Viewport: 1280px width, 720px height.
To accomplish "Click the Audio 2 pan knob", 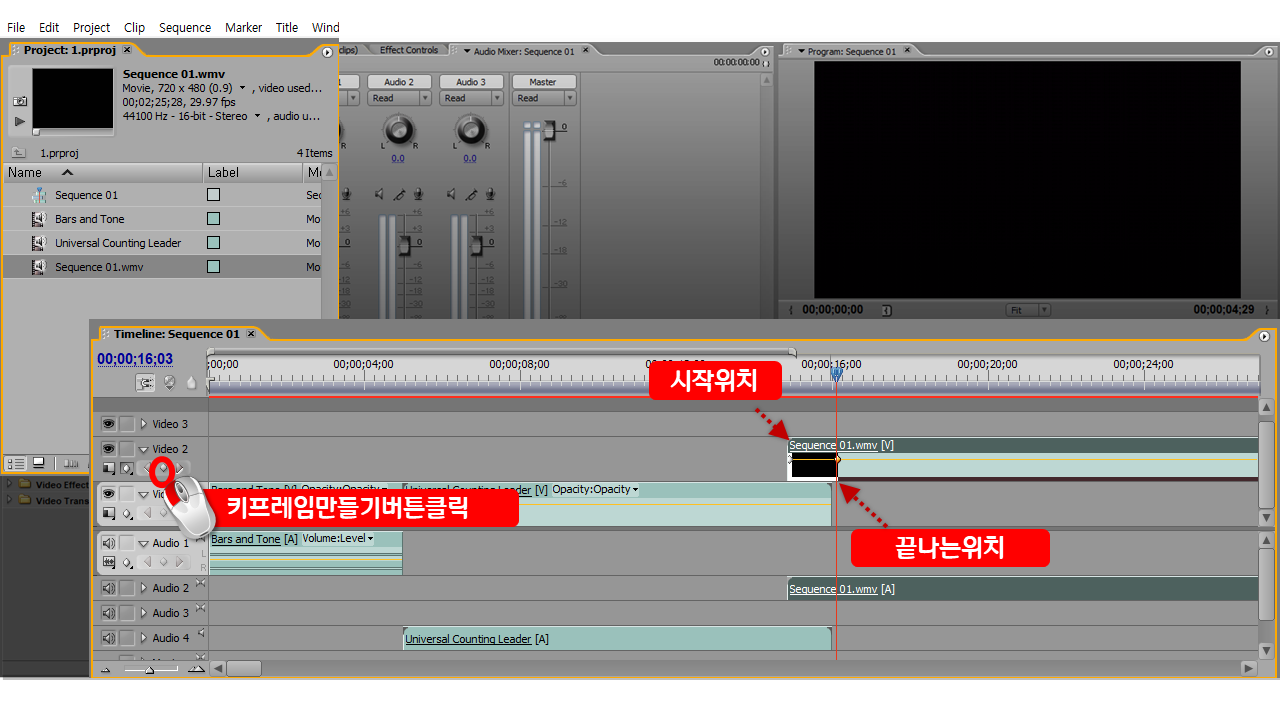I will point(398,130).
